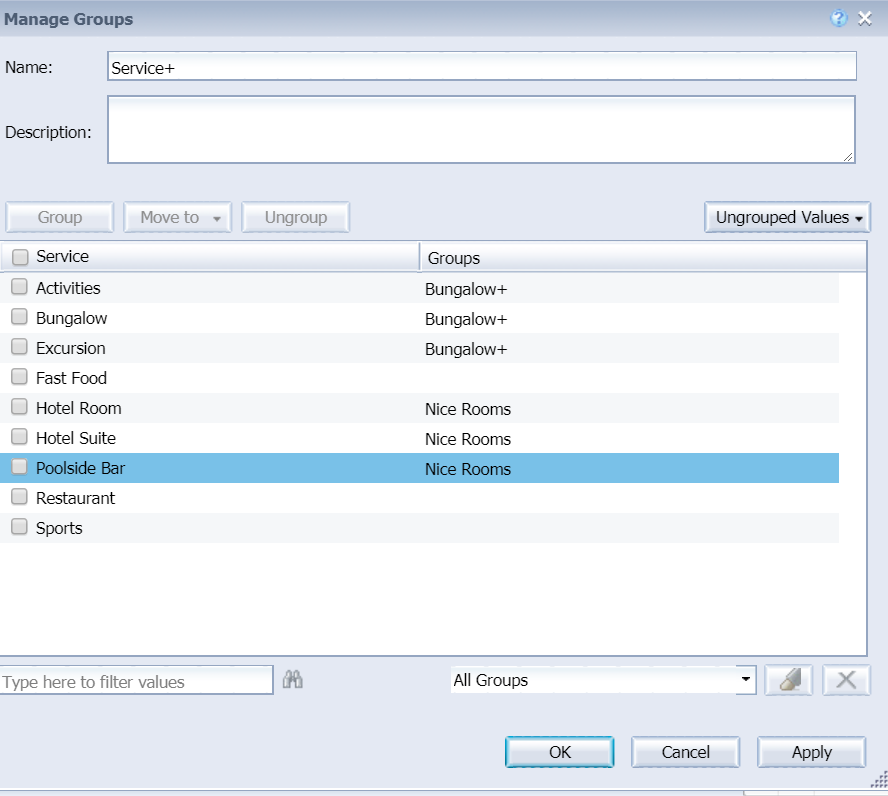Click the Apply button

coord(811,752)
